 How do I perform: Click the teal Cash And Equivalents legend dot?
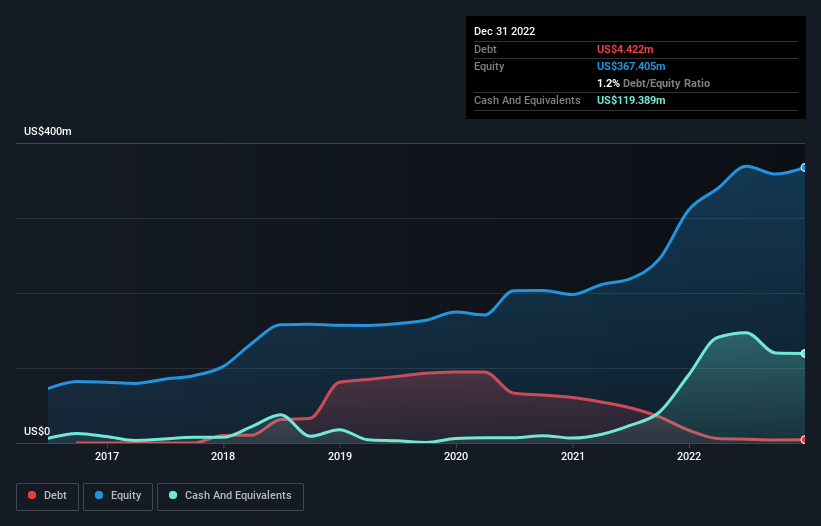click(173, 495)
